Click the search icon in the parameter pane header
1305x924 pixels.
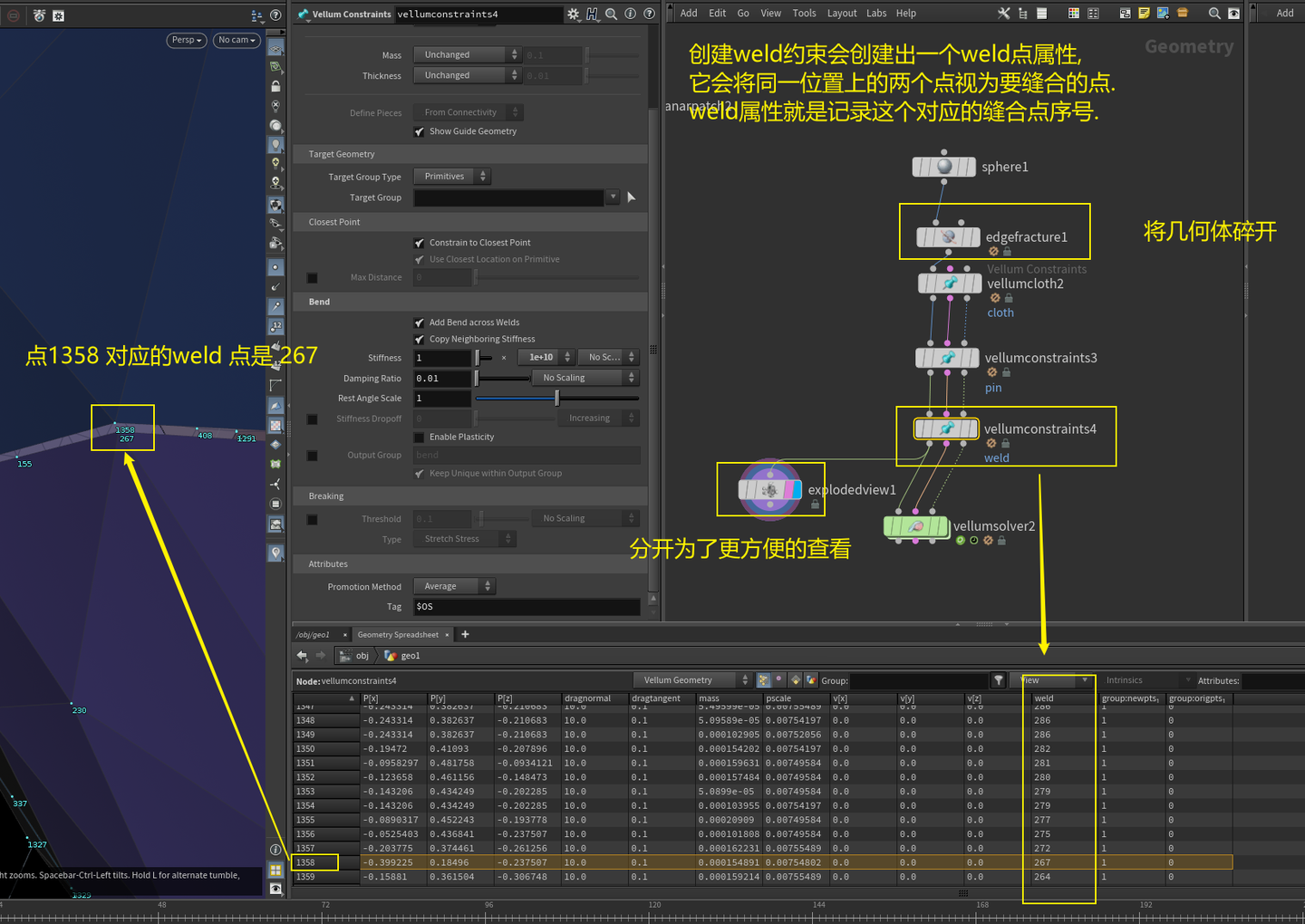click(x=612, y=14)
